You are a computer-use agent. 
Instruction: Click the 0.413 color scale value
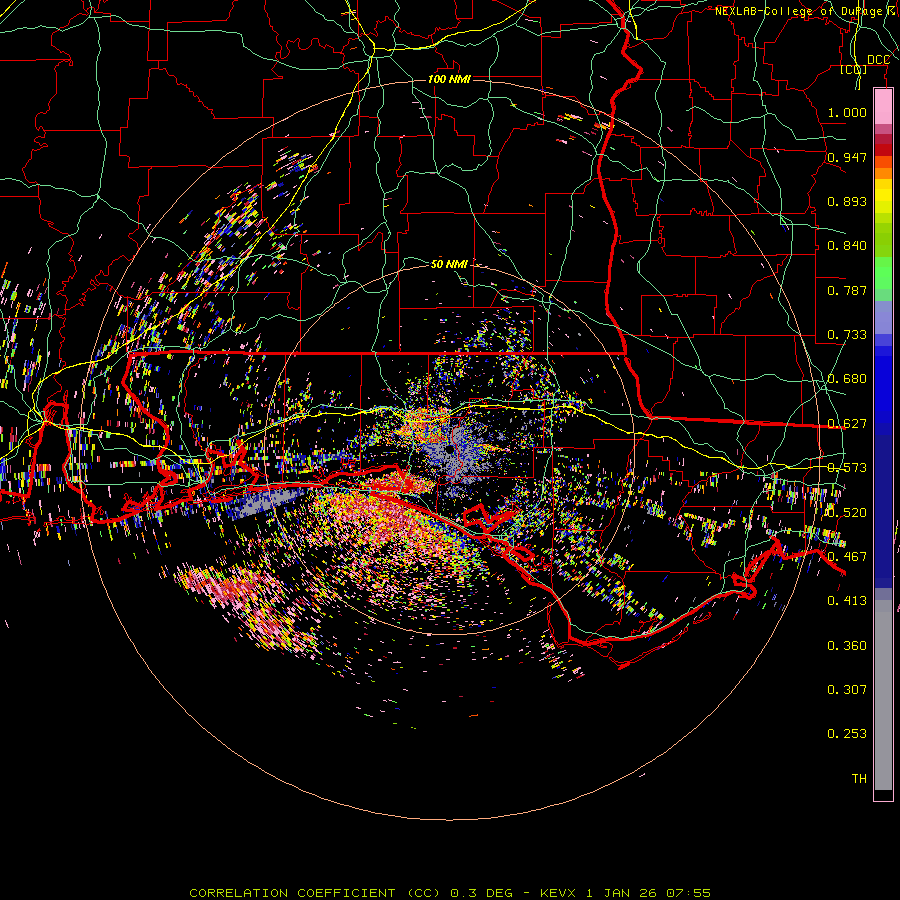[847, 601]
